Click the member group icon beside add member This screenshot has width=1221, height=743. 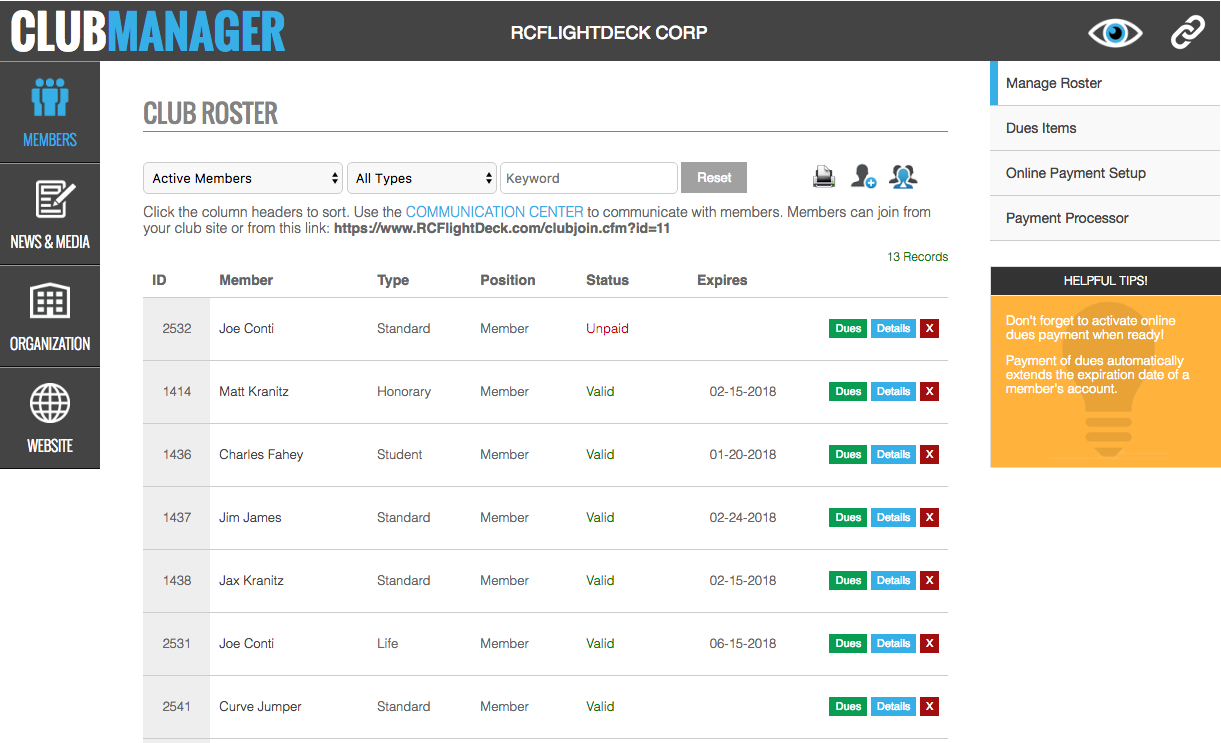[x=903, y=177]
